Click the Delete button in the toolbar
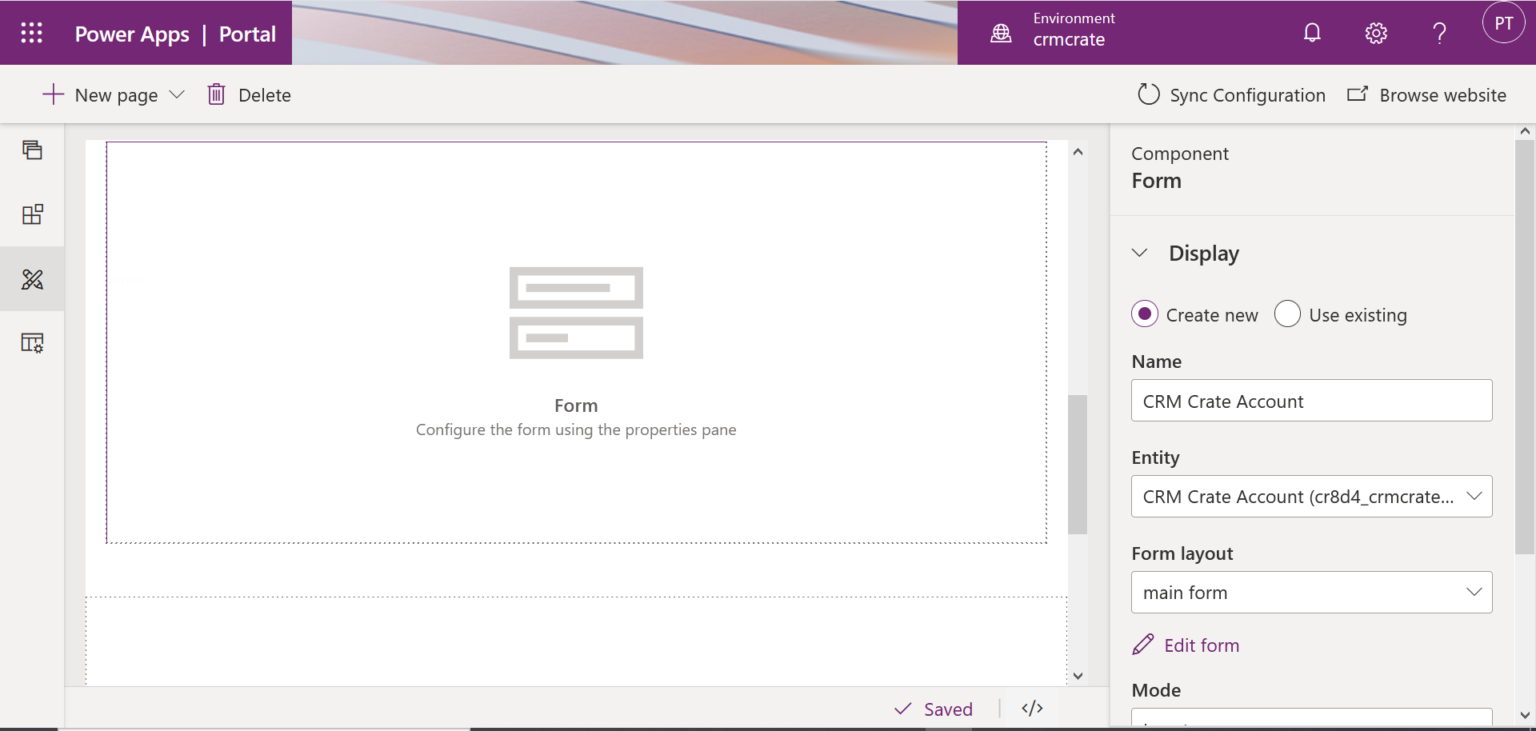Image resolution: width=1536 pixels, height=731 pixels. click(x=248, y=94)
